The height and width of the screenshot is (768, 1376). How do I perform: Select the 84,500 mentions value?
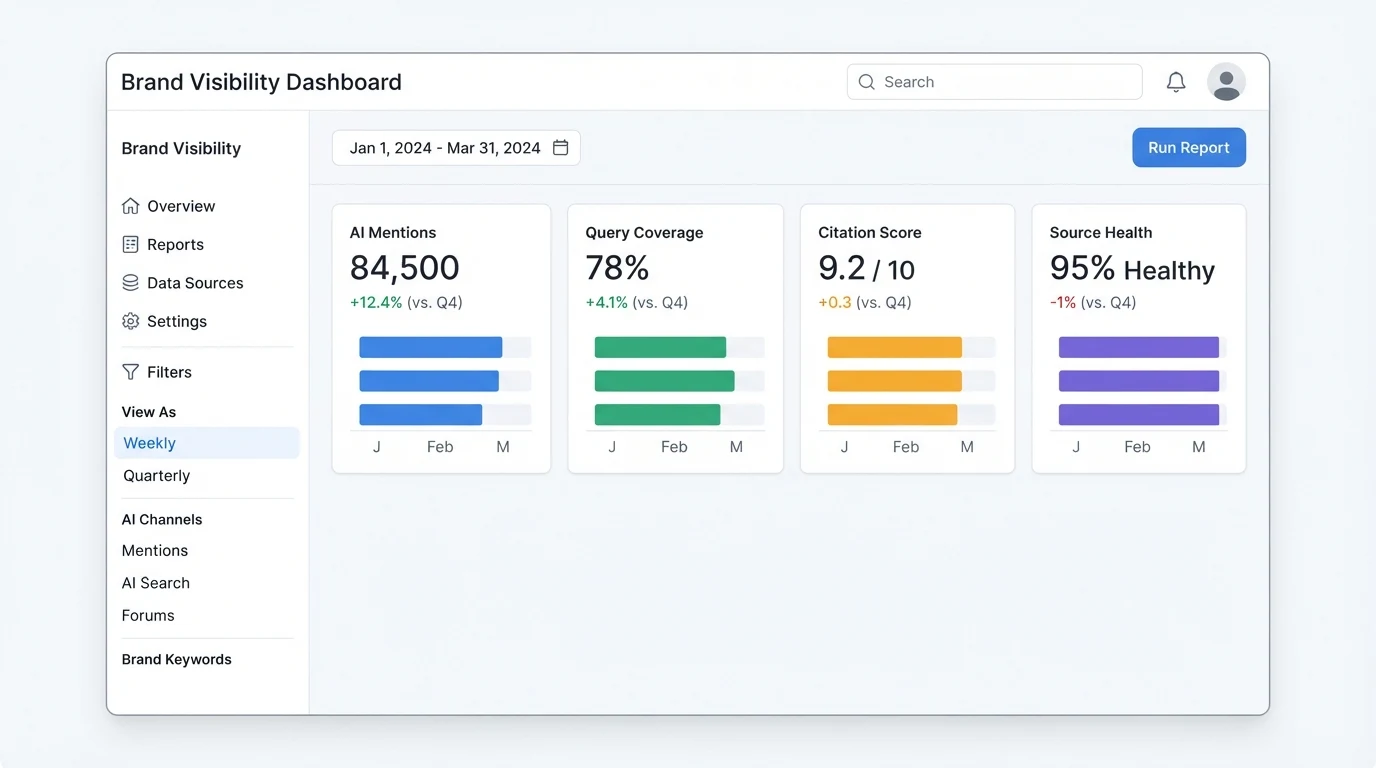(405, 268)
